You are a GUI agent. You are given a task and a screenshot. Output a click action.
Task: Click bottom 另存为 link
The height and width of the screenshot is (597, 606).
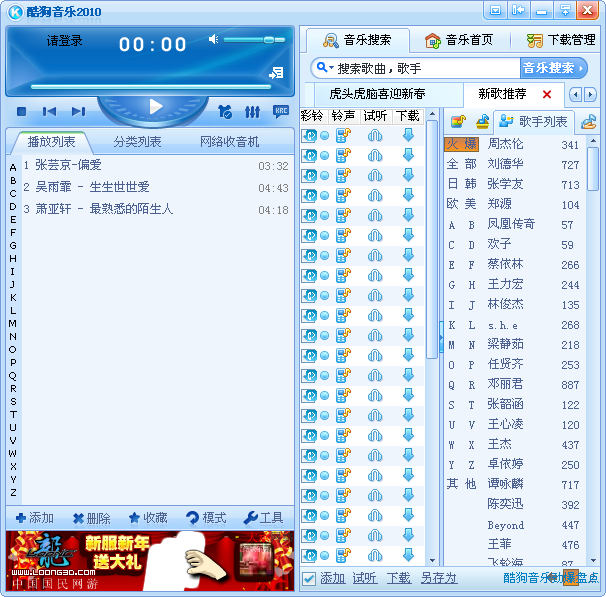tap(439, 578)
